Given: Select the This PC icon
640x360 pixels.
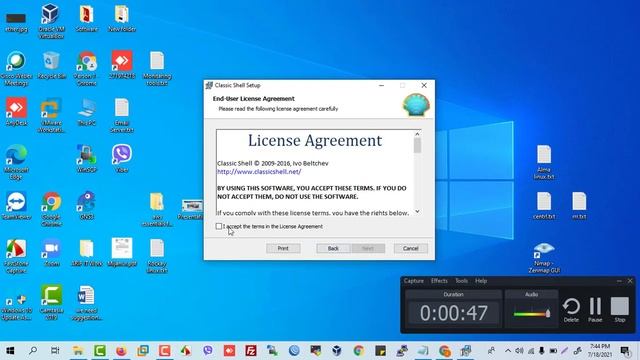Looking at the screenshot, I should click(87, 111).
